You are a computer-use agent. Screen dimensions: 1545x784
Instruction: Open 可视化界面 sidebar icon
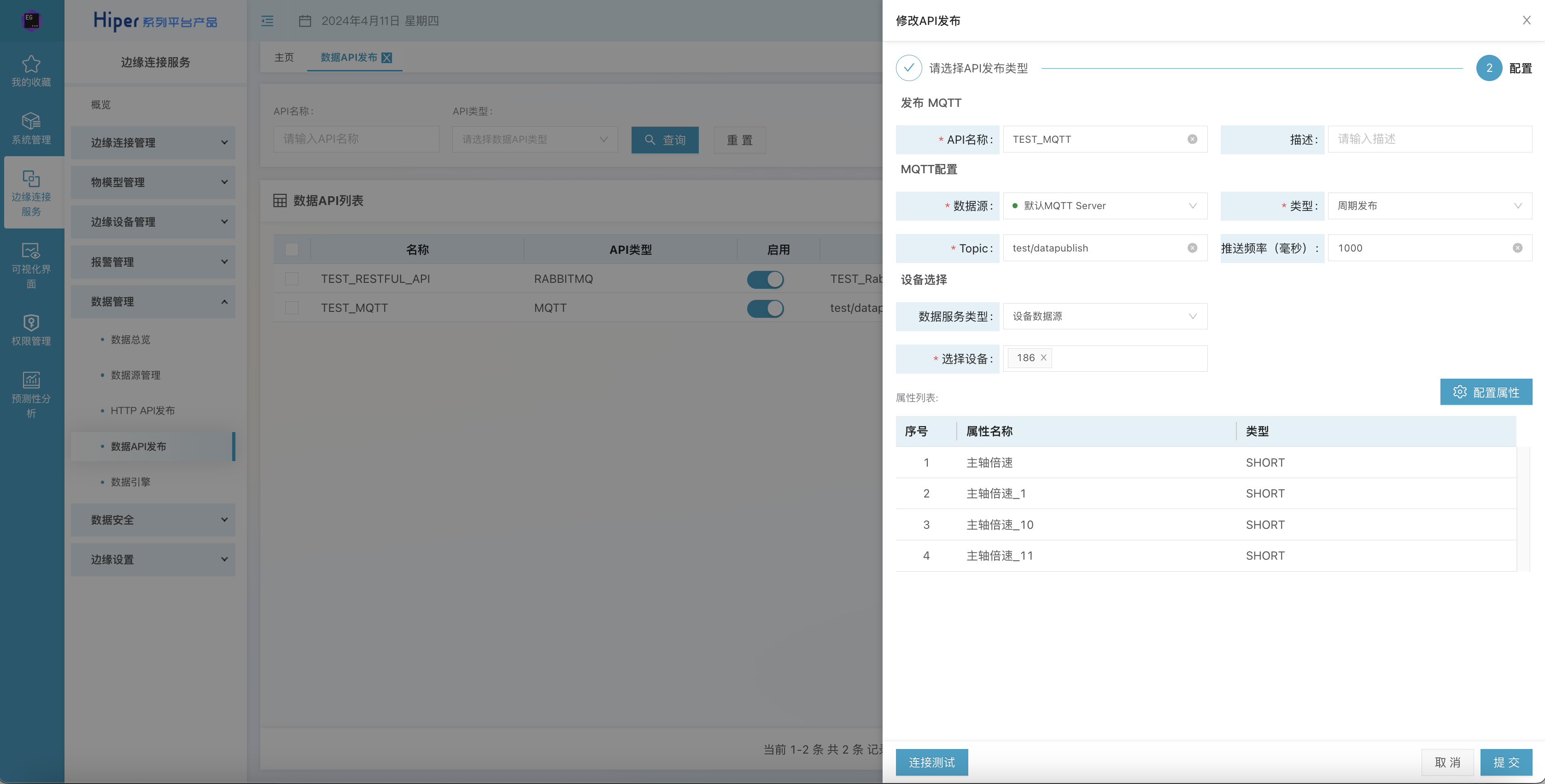31,251
